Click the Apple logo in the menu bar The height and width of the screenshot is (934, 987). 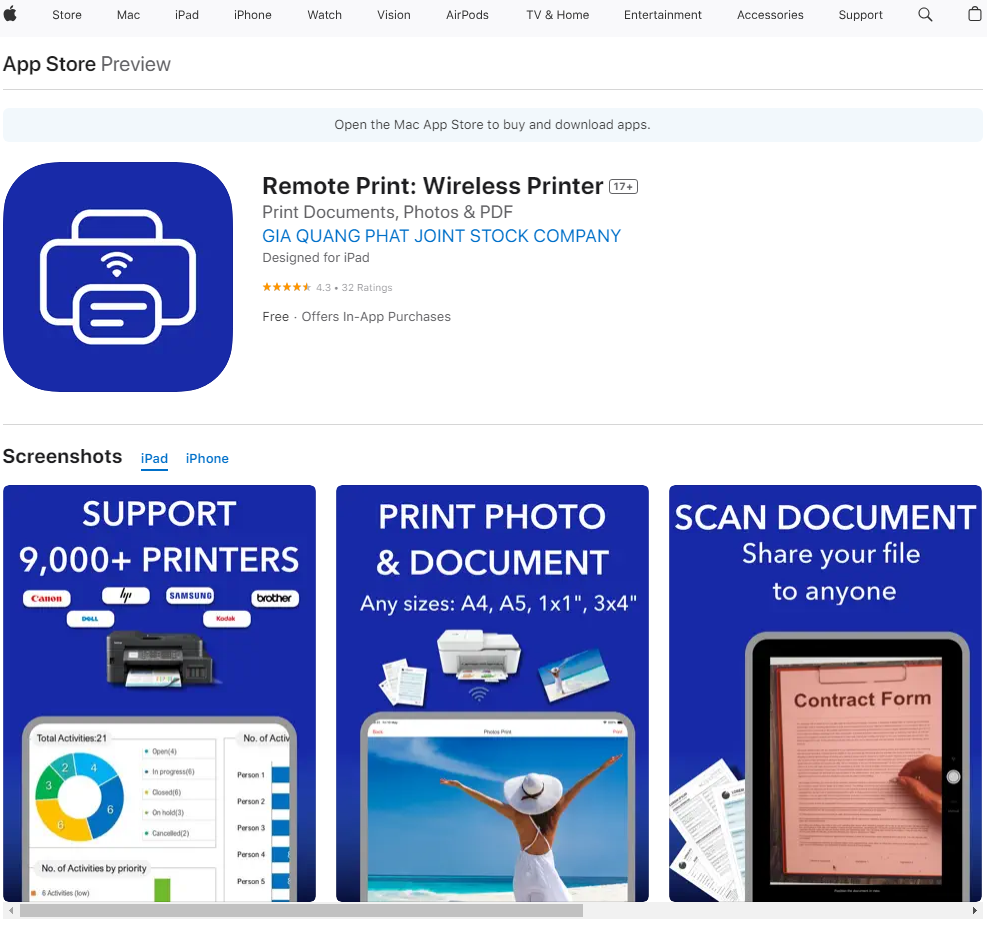(x=10, y=14)
